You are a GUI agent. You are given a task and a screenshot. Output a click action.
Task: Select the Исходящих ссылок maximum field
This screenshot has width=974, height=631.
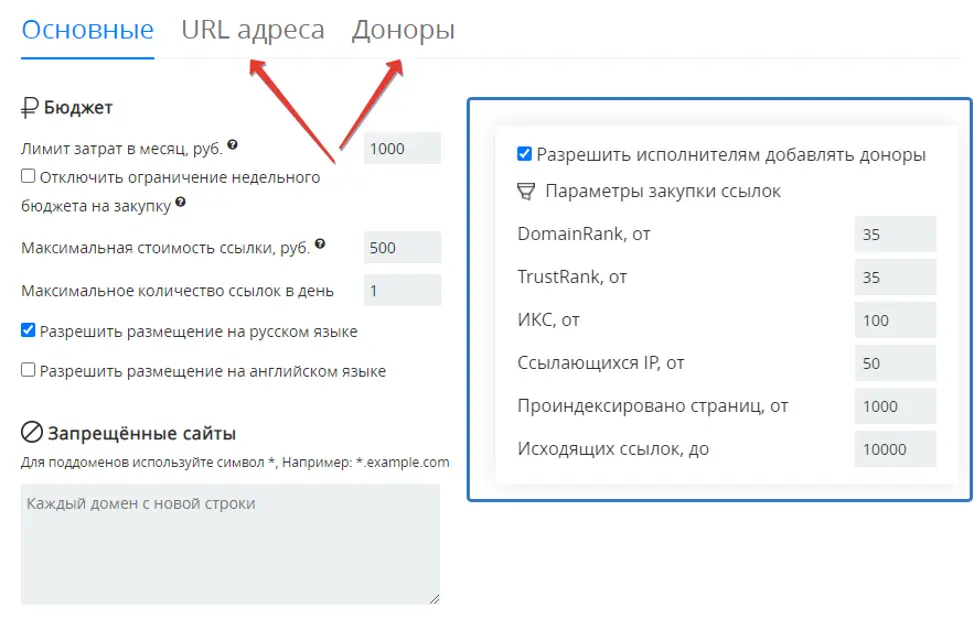pos(895,449)
